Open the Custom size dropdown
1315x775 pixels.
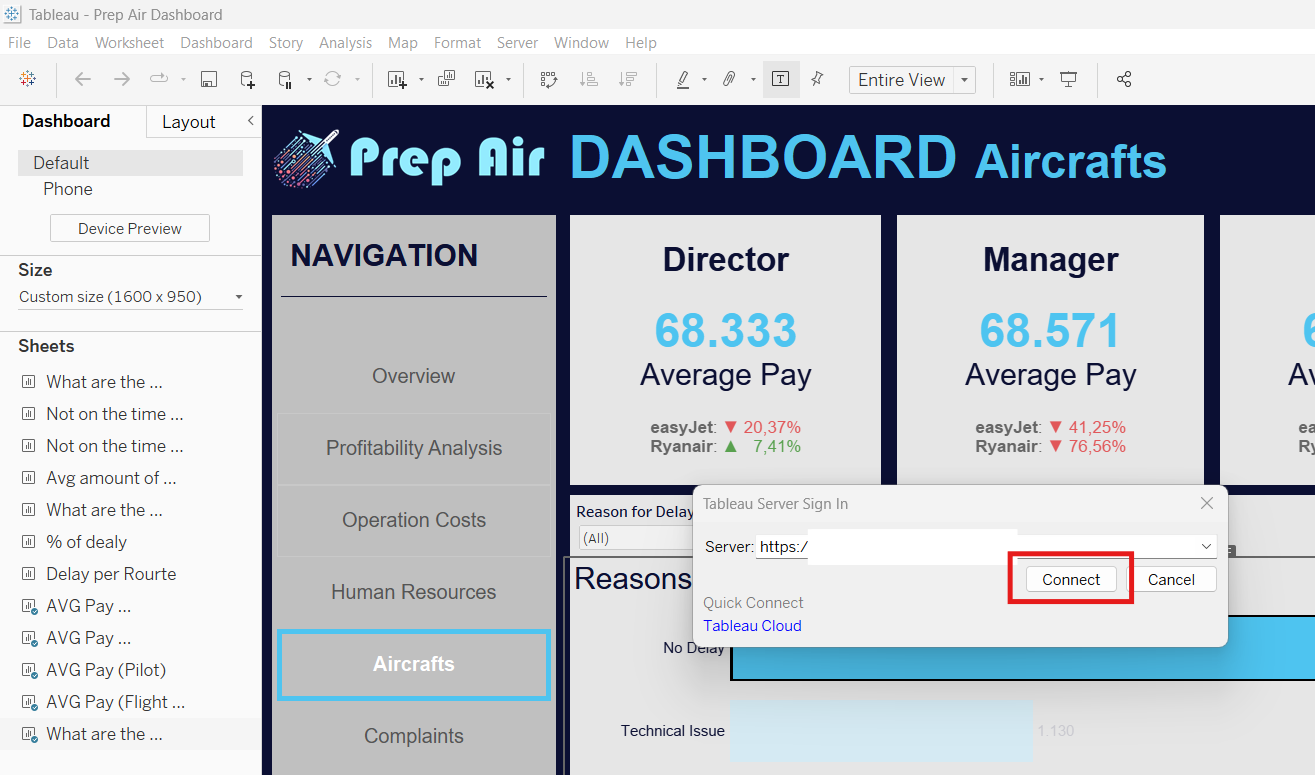click(x=131, y=297)
